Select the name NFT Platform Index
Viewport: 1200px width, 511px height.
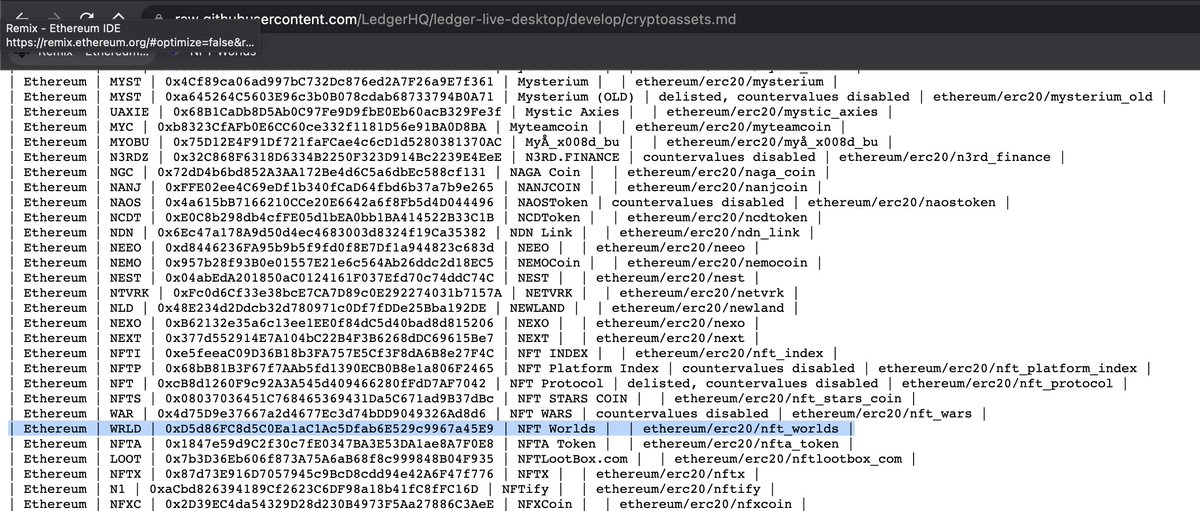pyautogui.click(x=588, y=369)
